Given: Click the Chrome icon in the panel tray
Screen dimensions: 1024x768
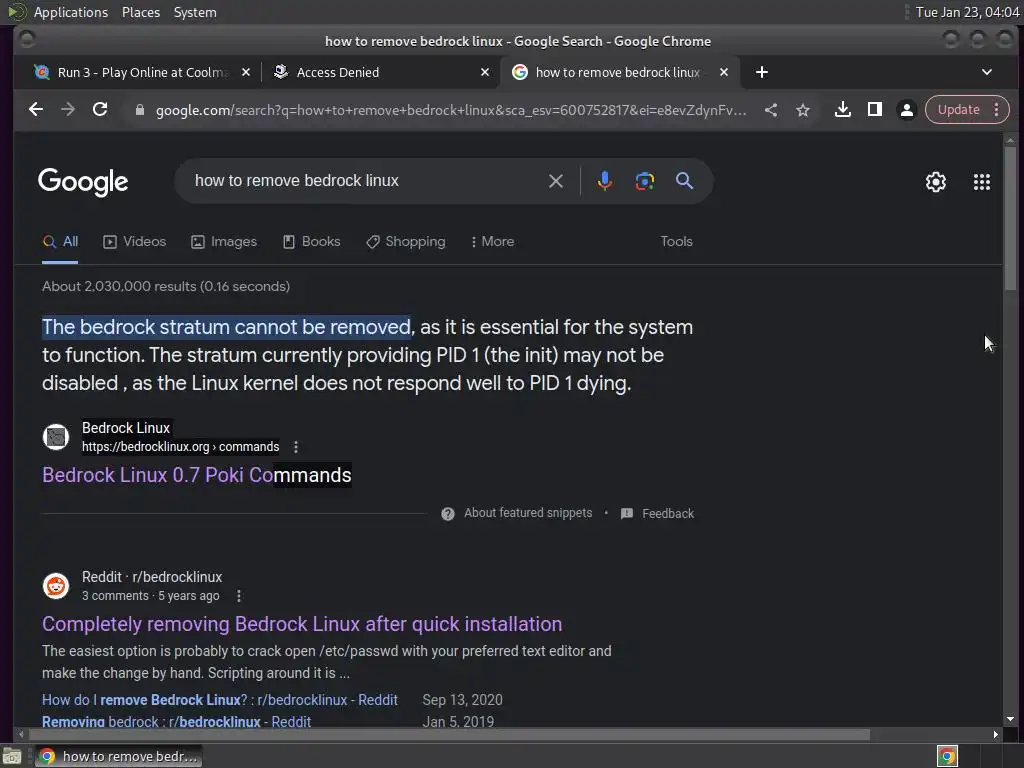Looking at the screenshot, I should pos(947,756).
